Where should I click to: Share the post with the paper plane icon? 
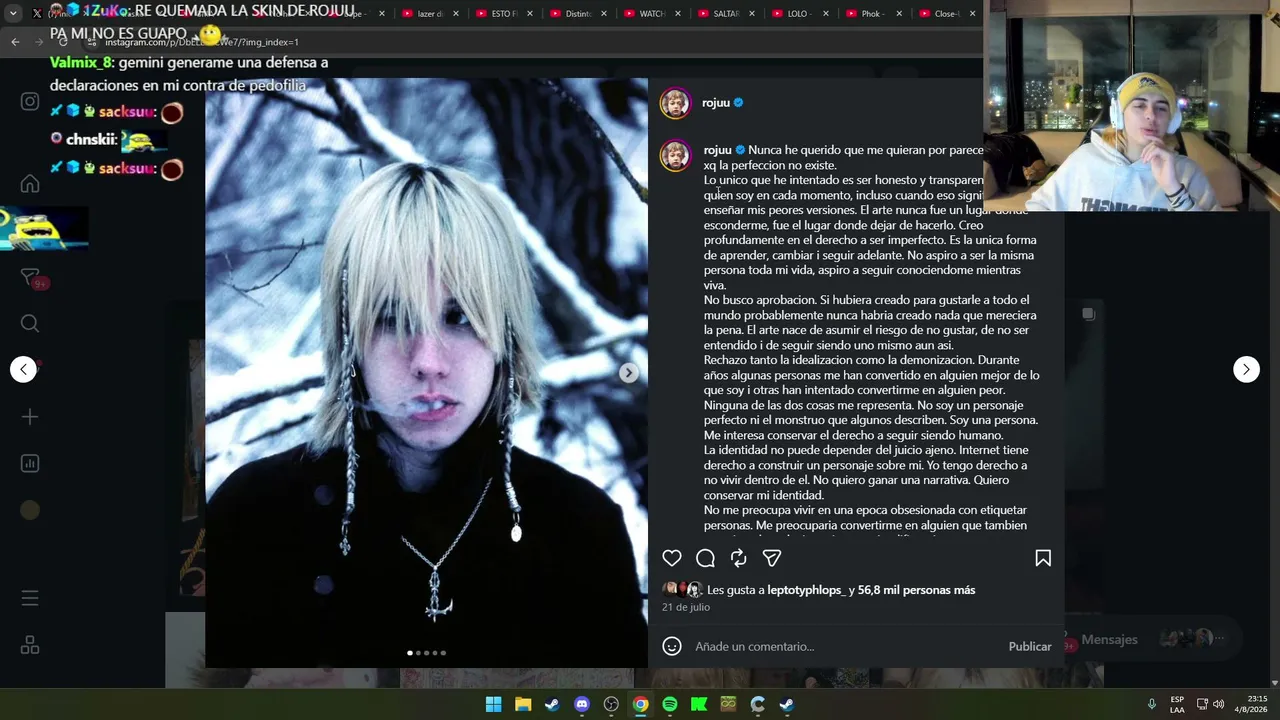[x=772, y=558]
